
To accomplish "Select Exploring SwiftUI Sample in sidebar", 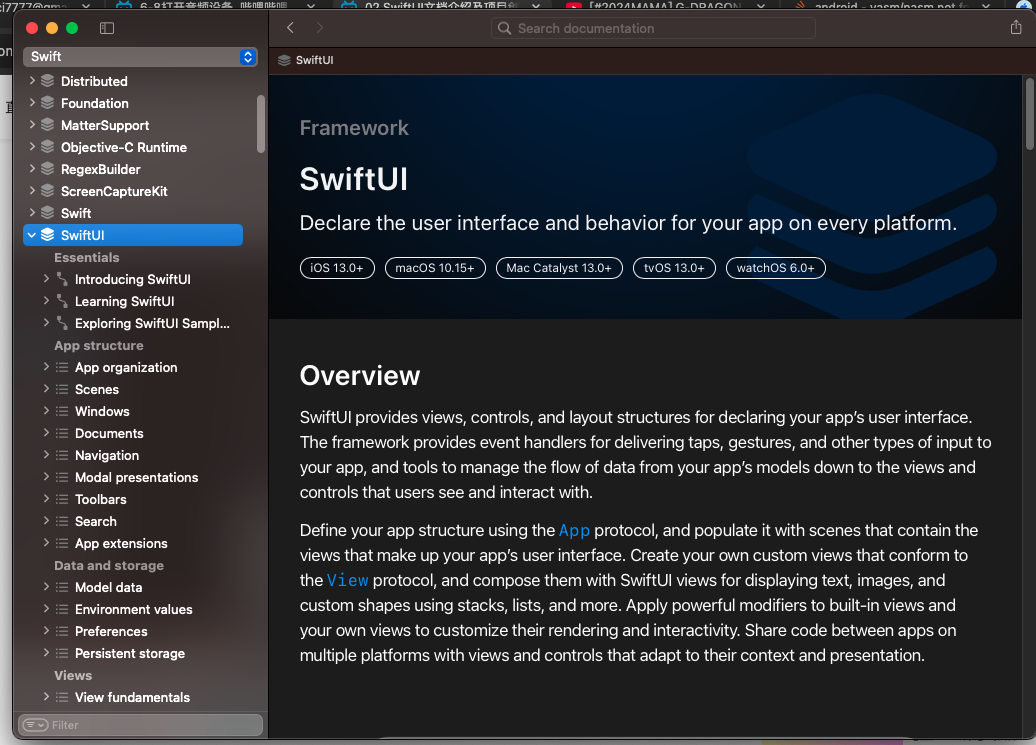I will tap(153, 323).
